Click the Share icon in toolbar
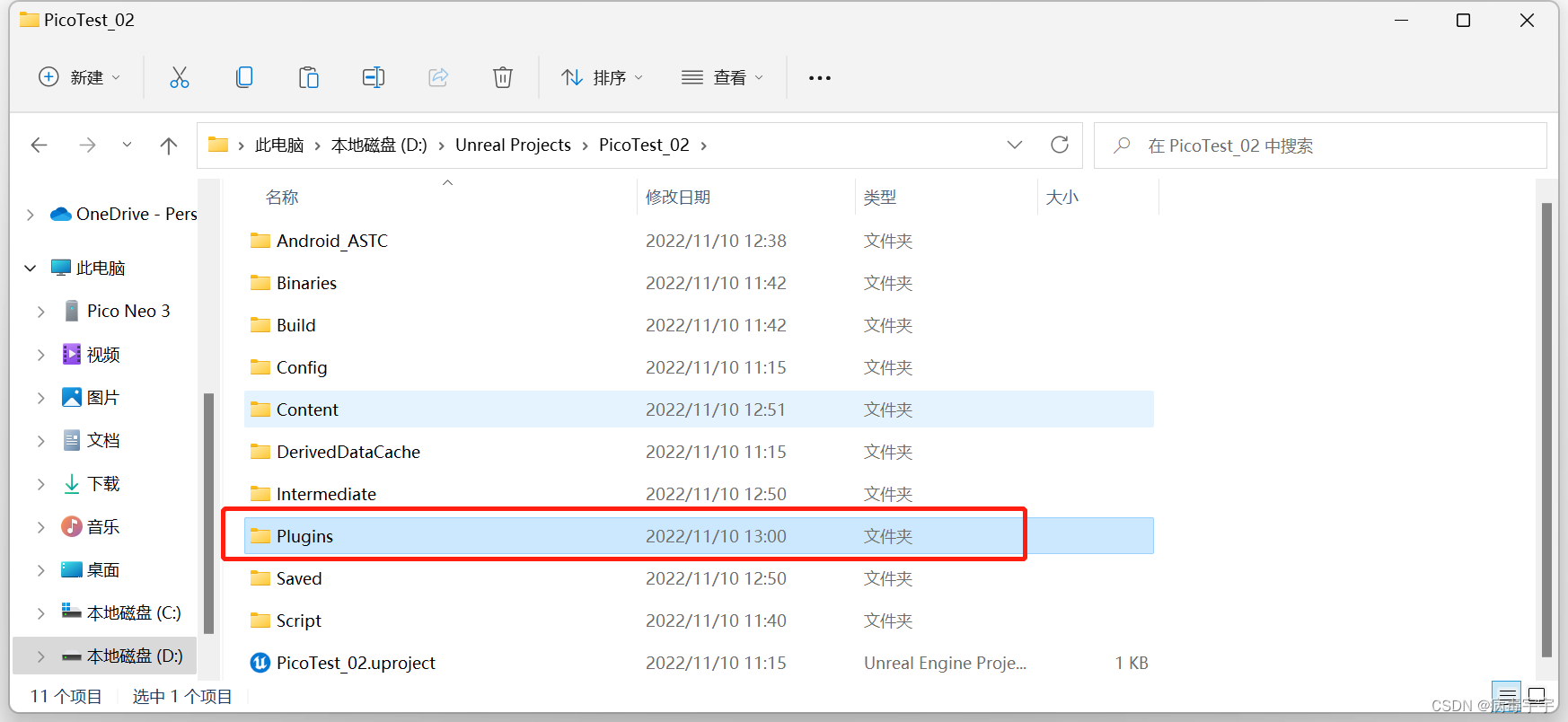 (438, 77)
